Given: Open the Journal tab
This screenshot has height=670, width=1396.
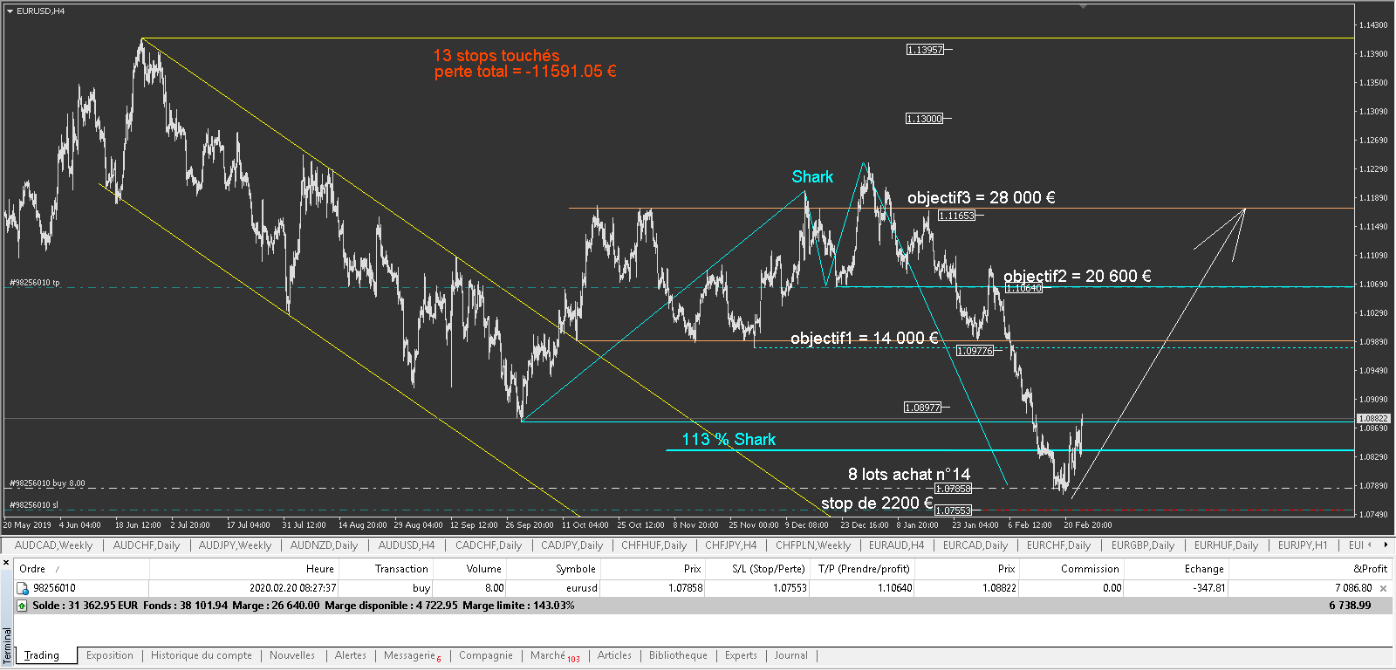Looking at the screenshot, I should [790, 656].
